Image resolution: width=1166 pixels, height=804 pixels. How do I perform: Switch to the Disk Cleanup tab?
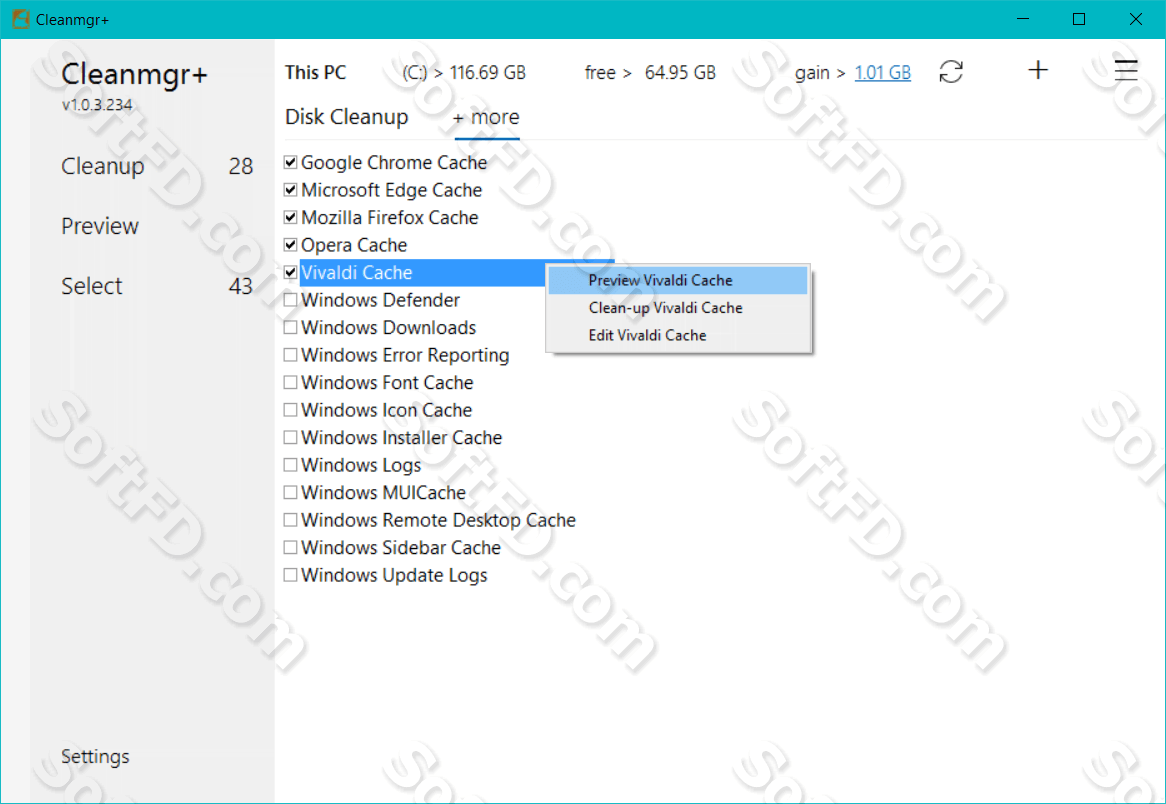pyautogui.click(x=347, y=117)
